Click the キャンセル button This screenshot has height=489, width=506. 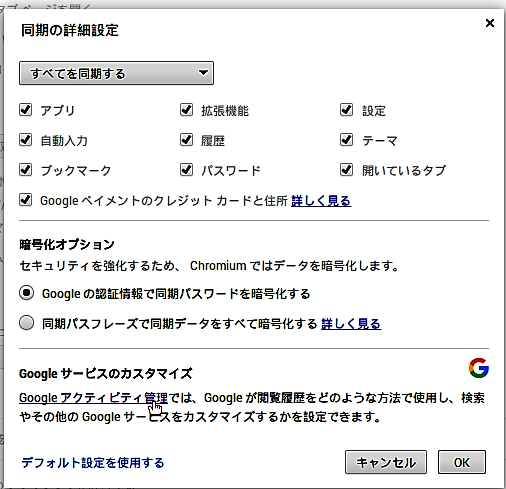coord(386,462)
